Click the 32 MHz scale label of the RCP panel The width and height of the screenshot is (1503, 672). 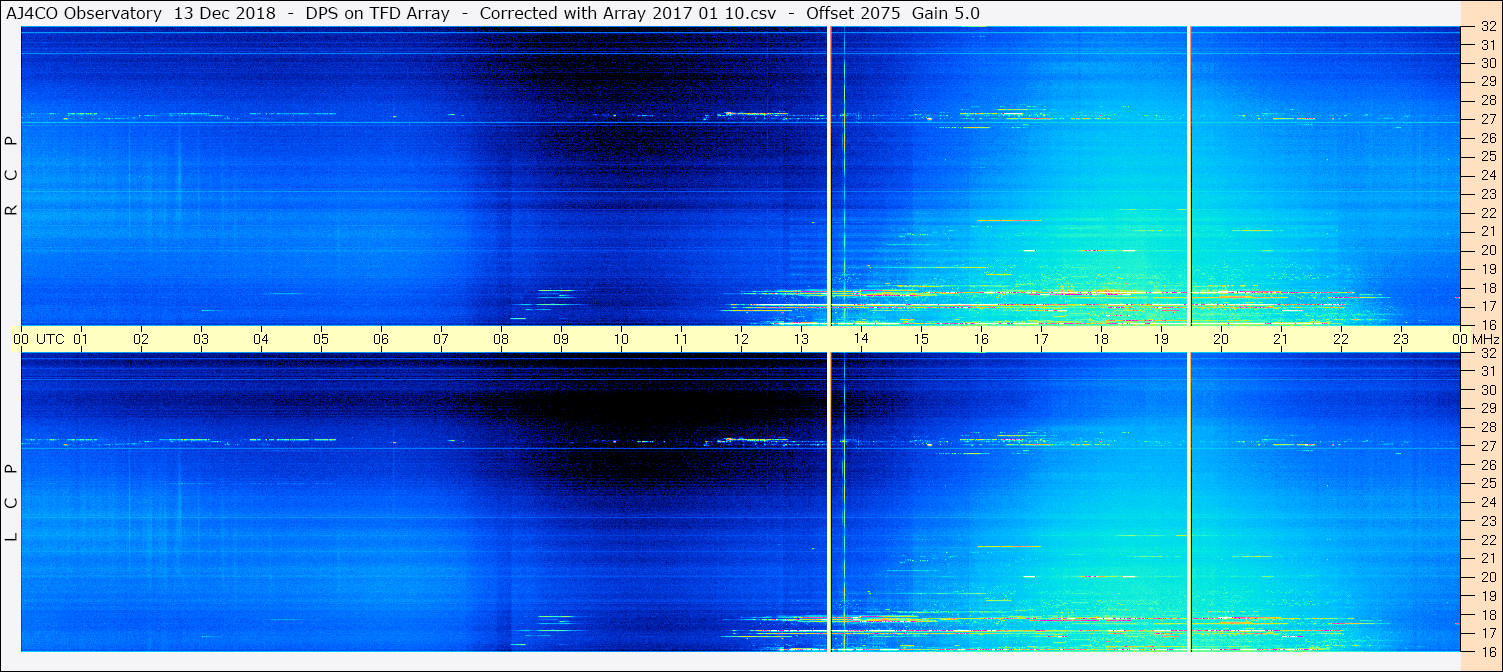tap(1488, 27)
